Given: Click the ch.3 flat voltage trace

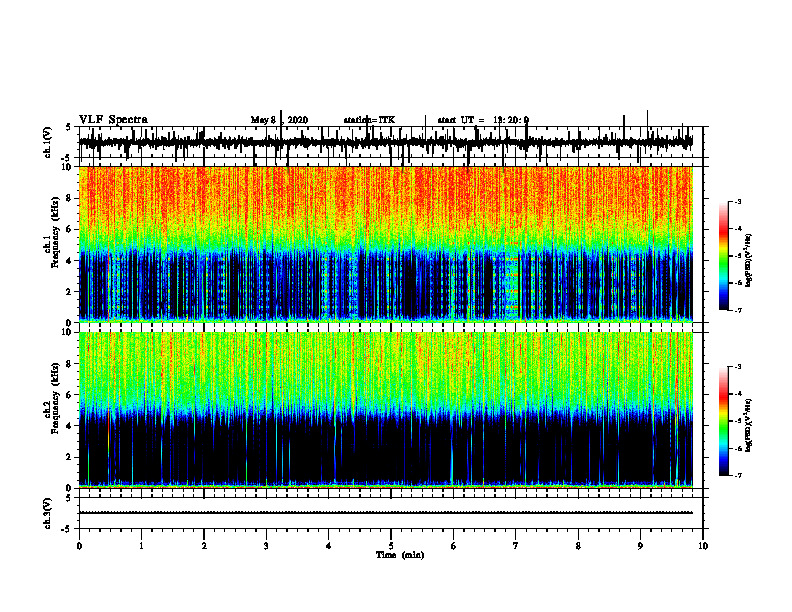Looking at the screenshot, I should click(x=386, y=513).
